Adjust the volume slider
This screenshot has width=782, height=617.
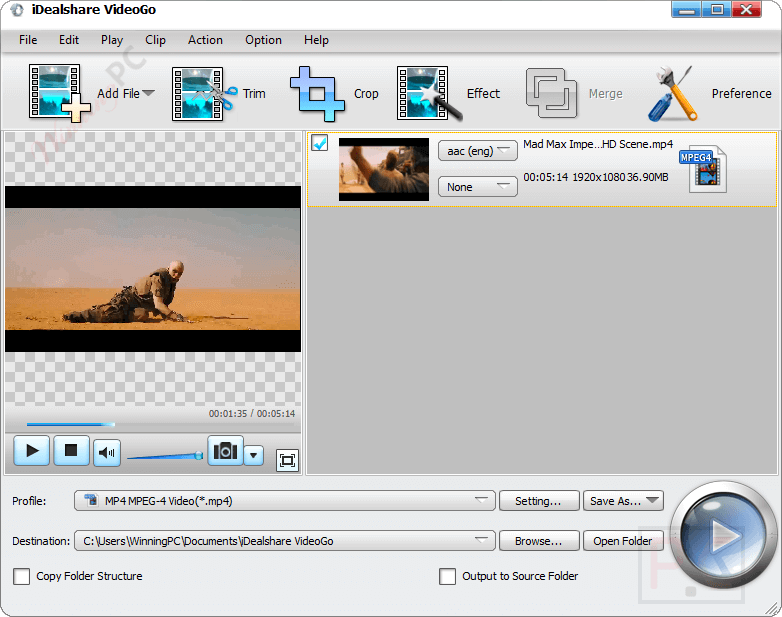tap(166, 455)
